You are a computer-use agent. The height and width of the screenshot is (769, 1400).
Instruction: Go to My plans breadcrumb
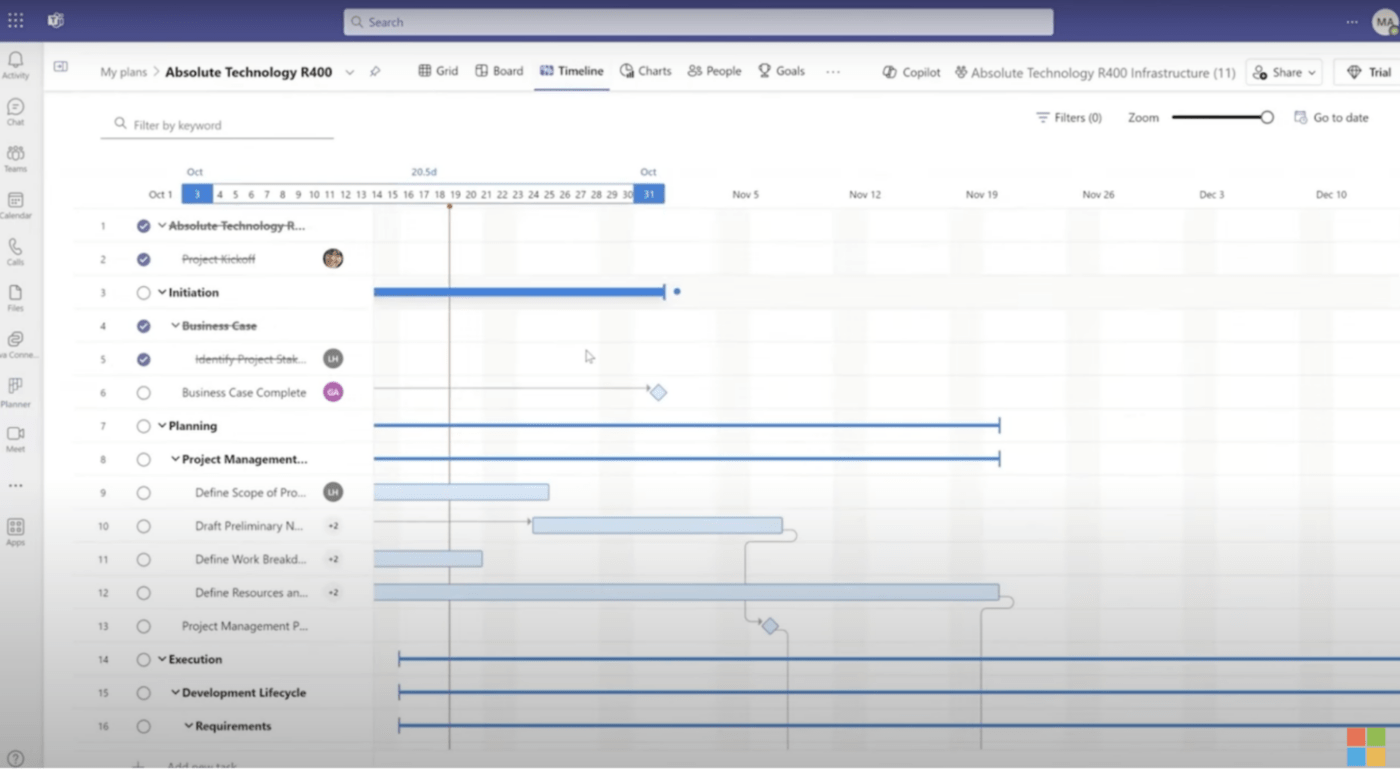[123, 72]
